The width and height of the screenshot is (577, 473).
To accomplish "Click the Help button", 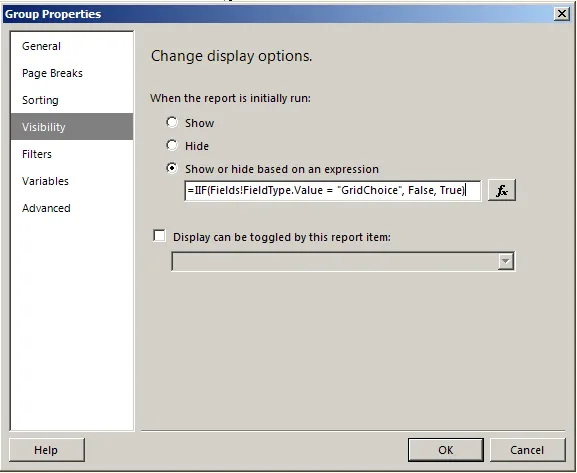I will click(x=47, y=450).
